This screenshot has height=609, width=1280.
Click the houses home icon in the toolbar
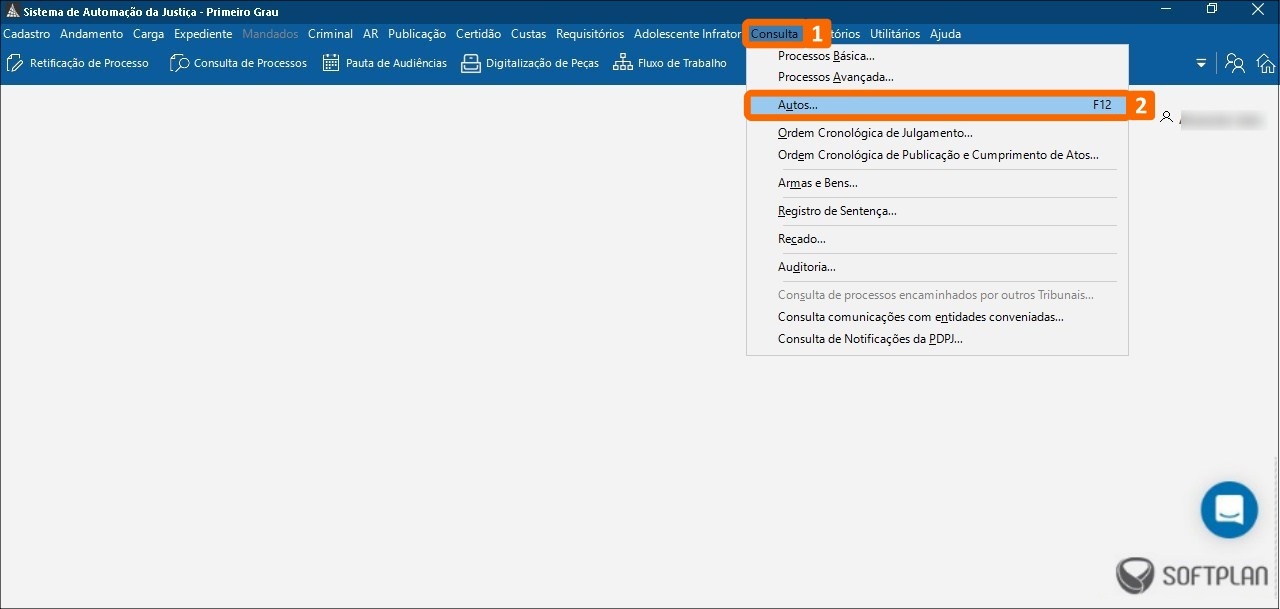pos(1266,63)
